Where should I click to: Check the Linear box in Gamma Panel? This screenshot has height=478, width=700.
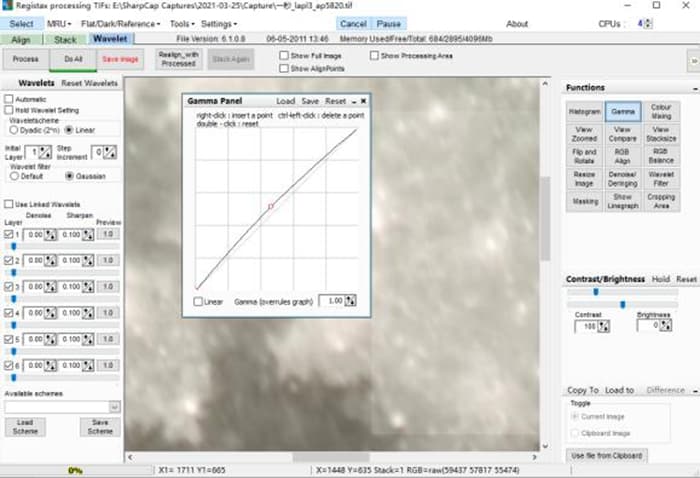(197, 301)
